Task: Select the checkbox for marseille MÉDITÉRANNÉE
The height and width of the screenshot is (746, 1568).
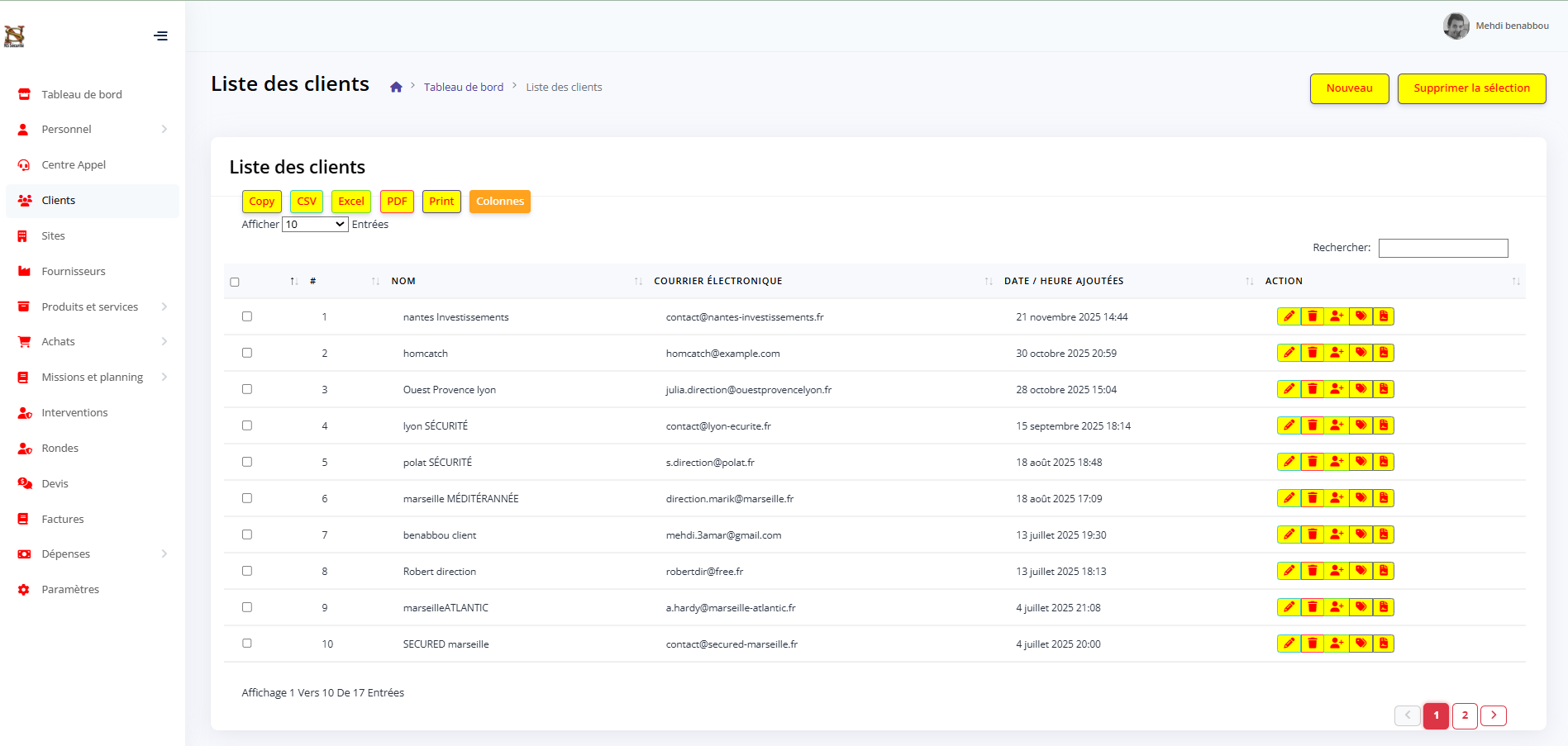Action: (246, 498)
